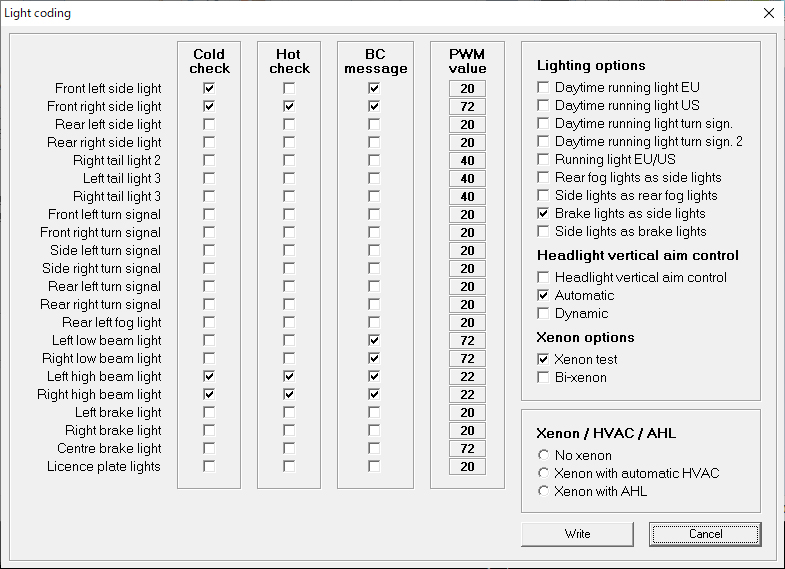Select Xenon with AHL

click(543, 491)
